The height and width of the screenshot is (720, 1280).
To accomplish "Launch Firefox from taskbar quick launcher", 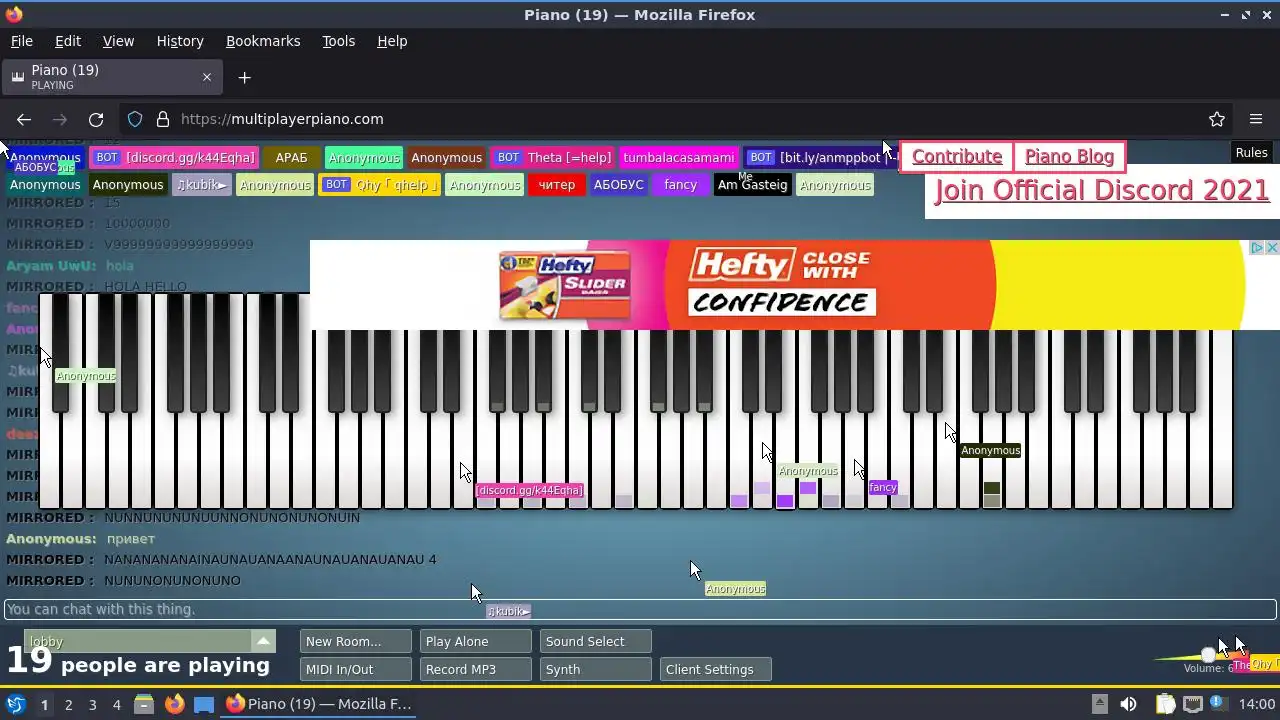I will [x=174, y=704].
